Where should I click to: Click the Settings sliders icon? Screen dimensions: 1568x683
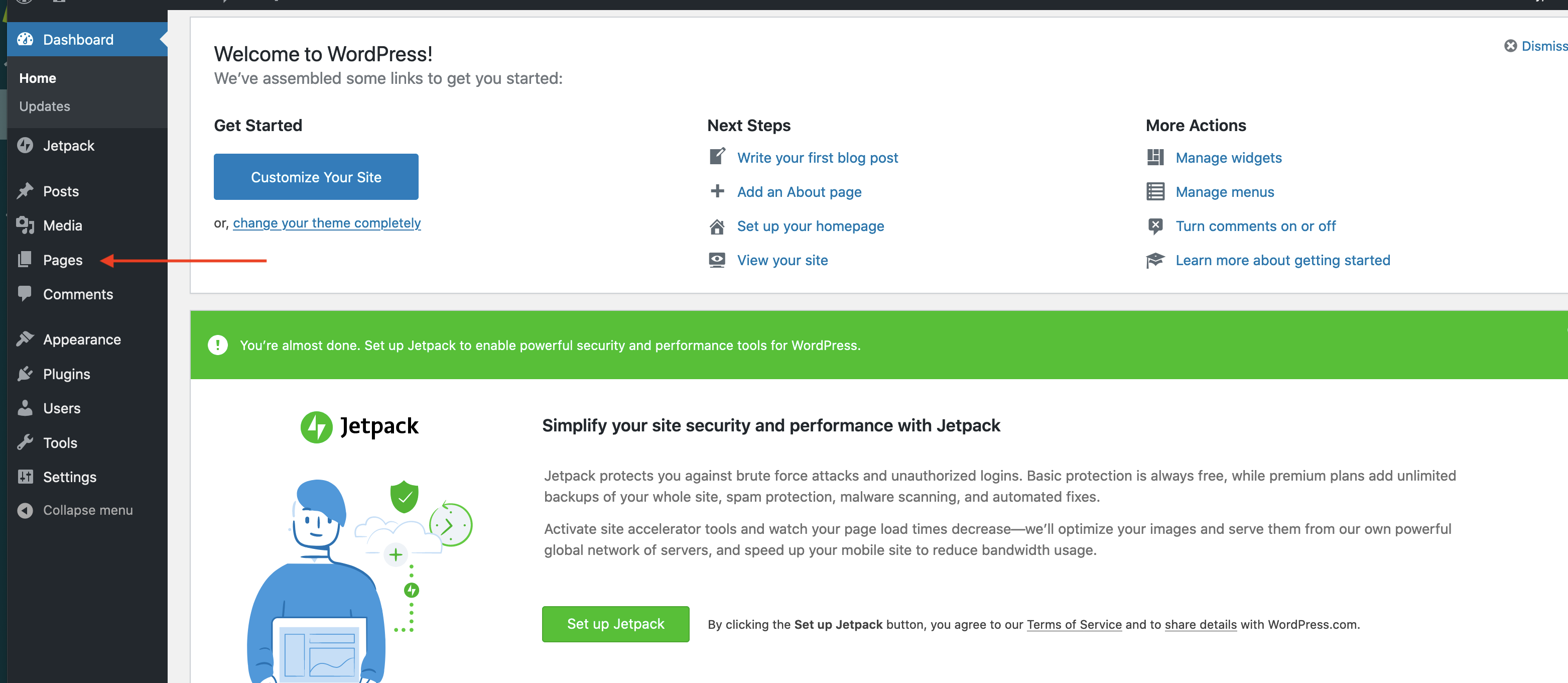(25, 477)
